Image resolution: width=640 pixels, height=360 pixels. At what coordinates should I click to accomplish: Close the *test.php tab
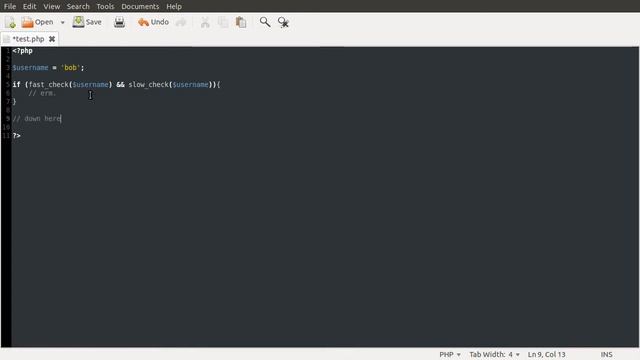tap(52, 39)
